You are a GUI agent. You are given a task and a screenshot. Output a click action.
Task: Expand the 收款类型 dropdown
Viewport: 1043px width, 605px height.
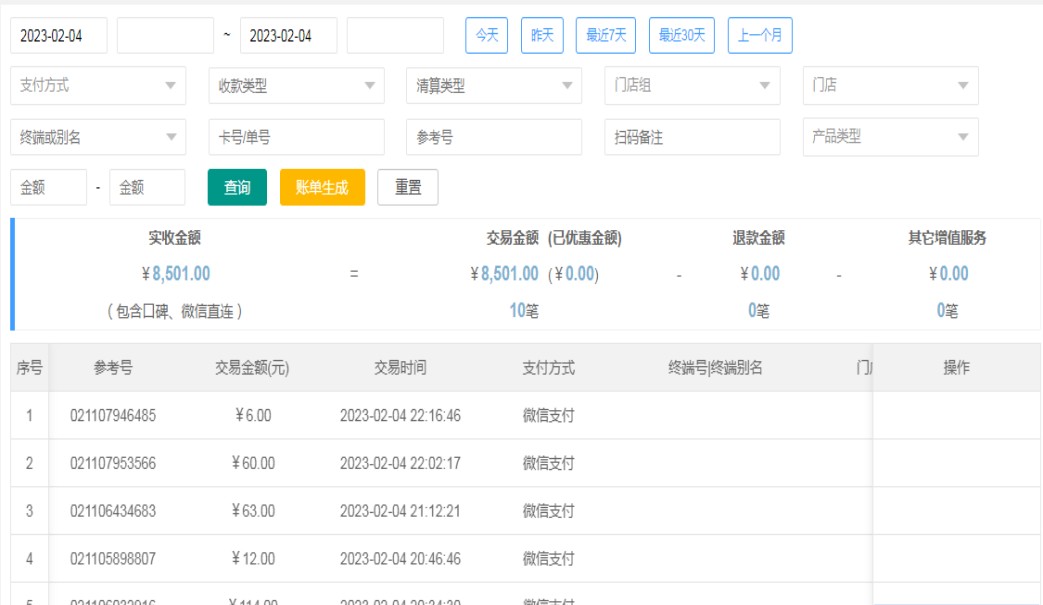pyautogui.click(x=296, y=86)
